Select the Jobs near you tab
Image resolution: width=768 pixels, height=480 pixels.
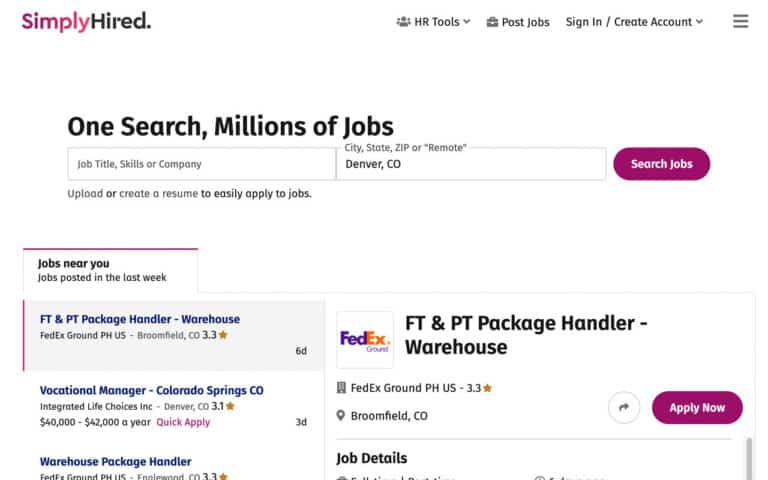coord(110,270)
